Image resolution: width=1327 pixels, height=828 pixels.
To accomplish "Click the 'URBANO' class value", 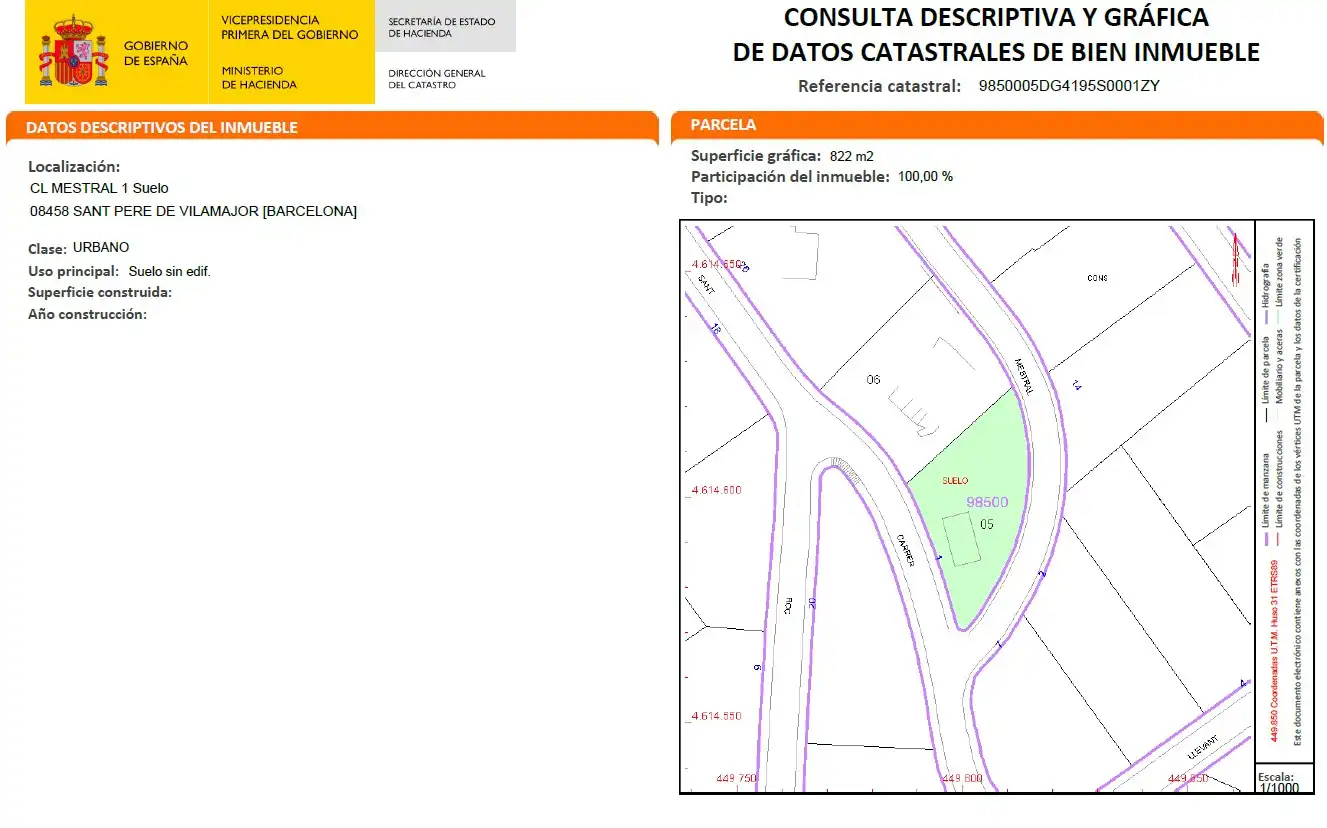I will [x=101, y=247].
